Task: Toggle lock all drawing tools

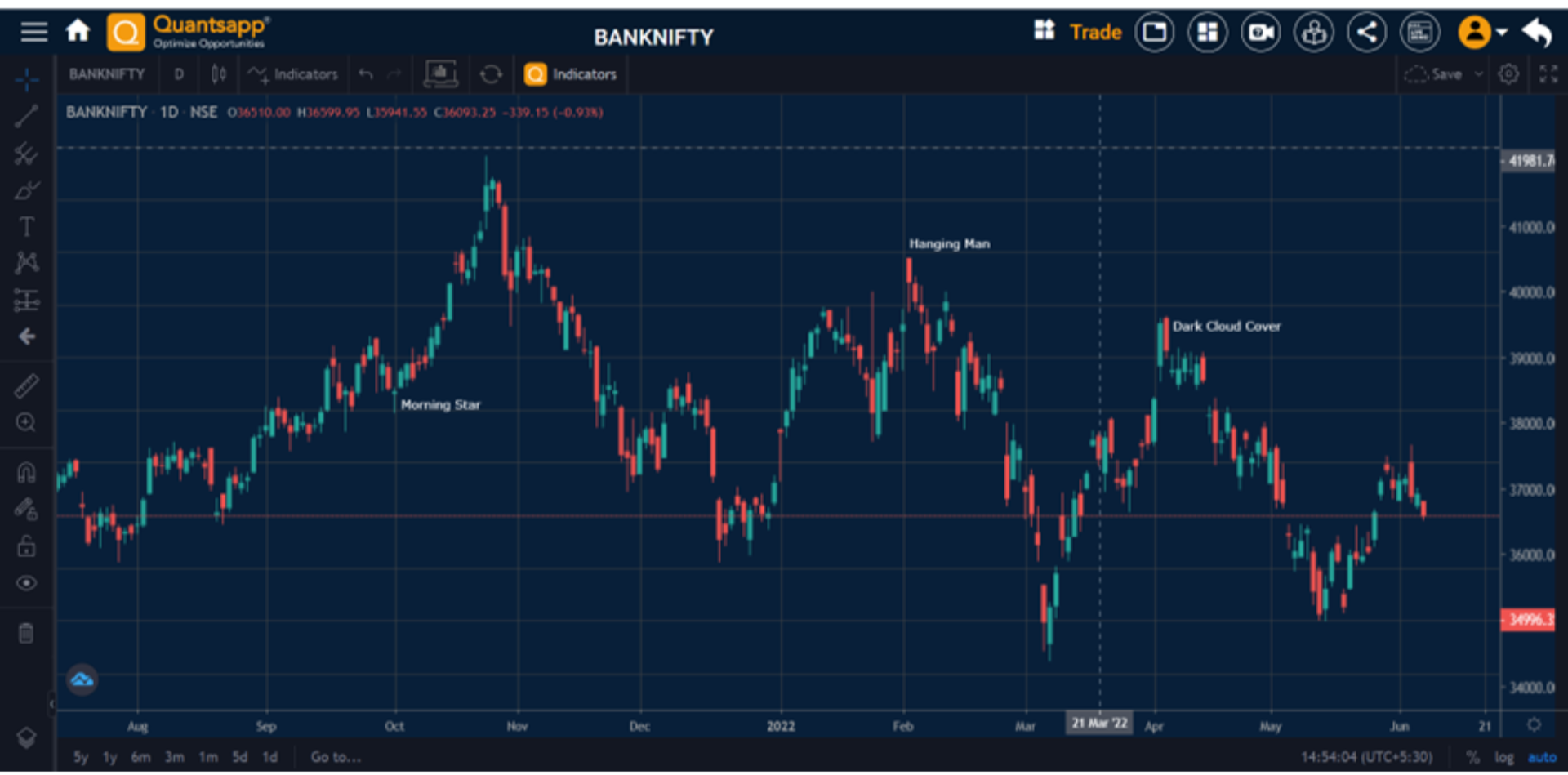Action: tap(26, 546)
